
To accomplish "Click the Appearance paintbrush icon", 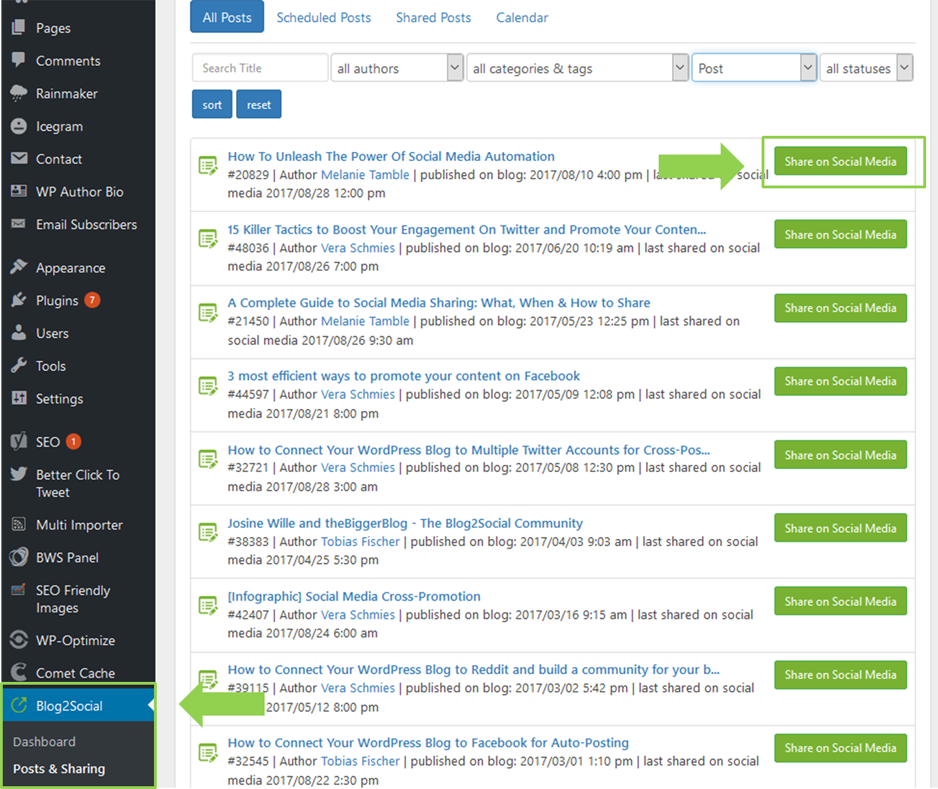I will click(x=19, y=267).
